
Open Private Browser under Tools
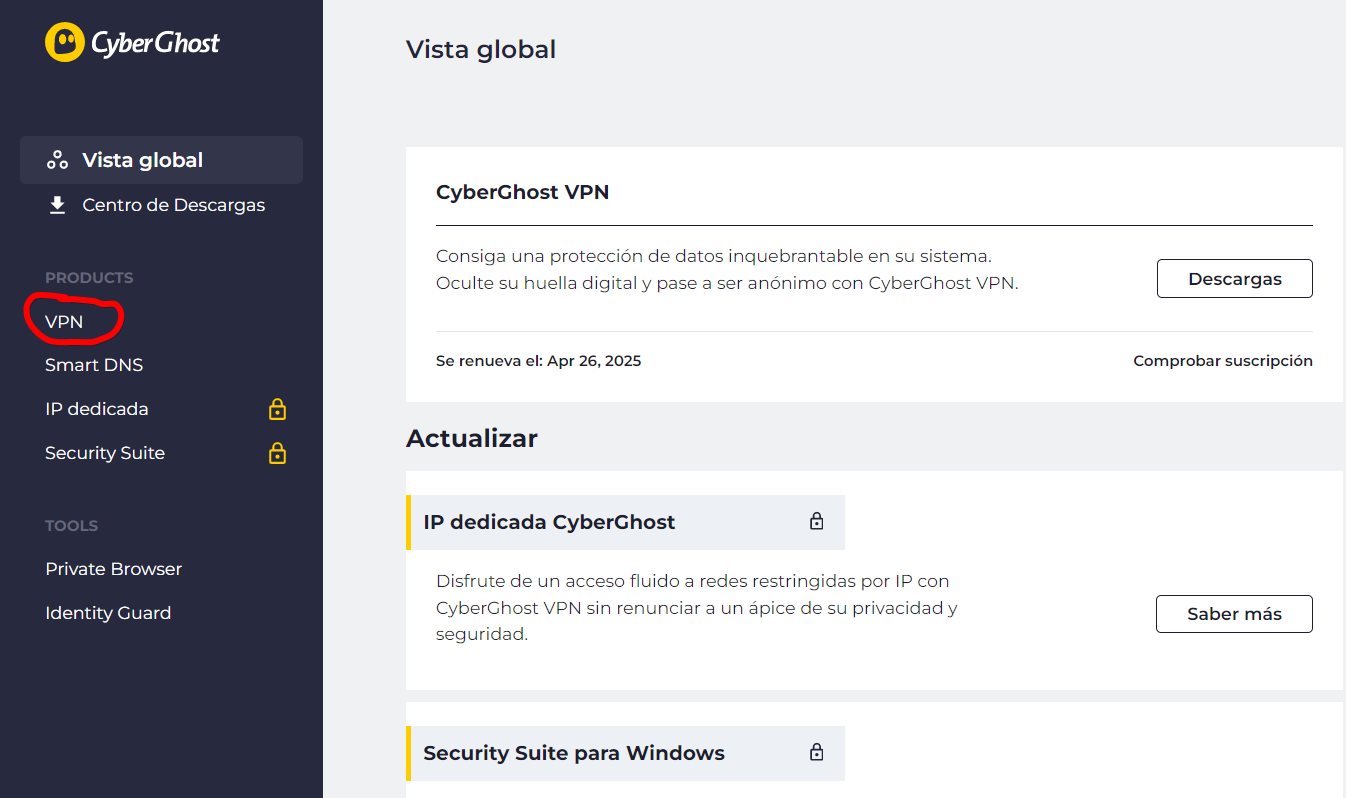[x=113, y=569]
